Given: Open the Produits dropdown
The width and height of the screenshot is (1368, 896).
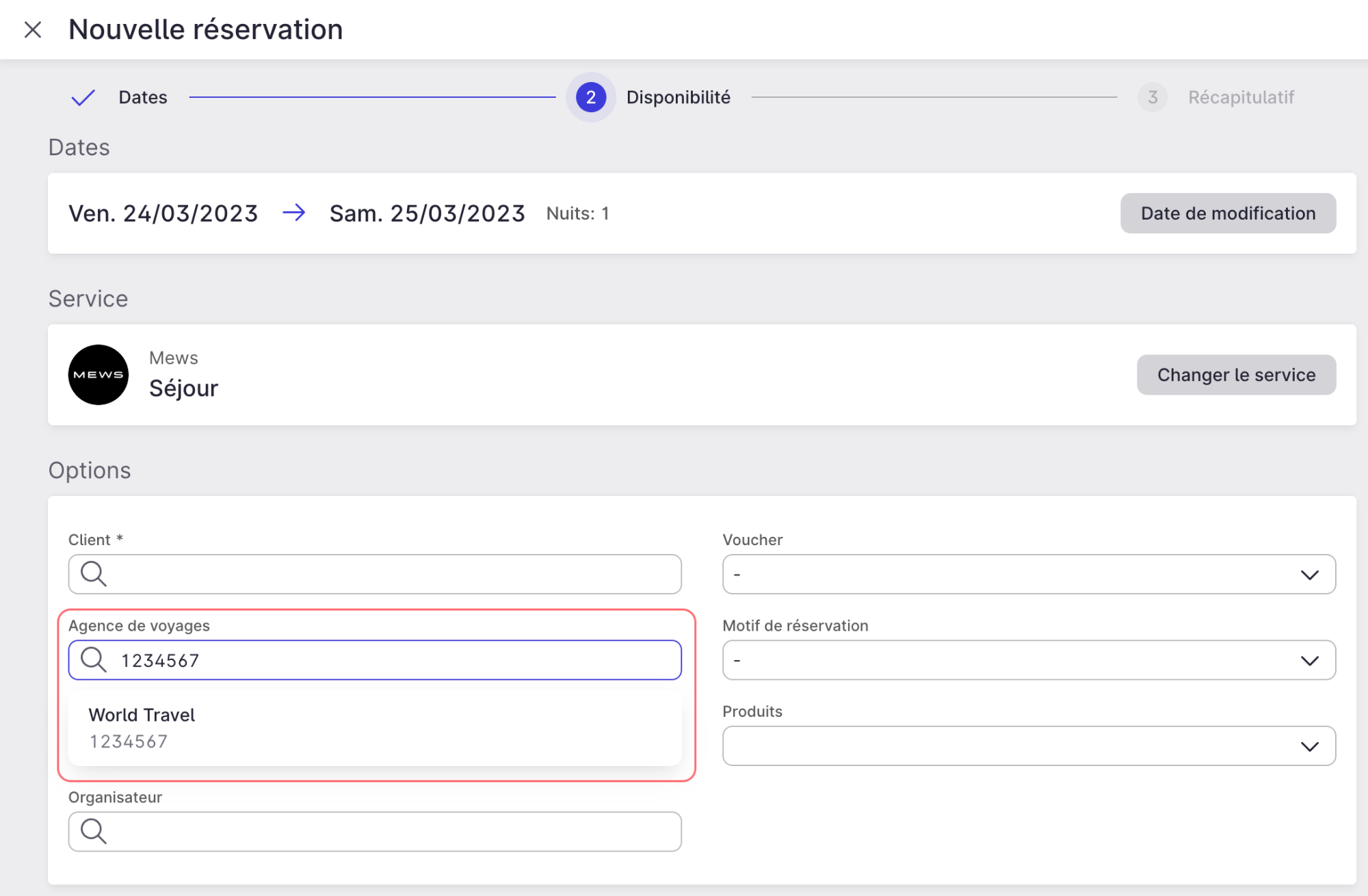Looking at the screenshot, I should [x=1029, y=746].
